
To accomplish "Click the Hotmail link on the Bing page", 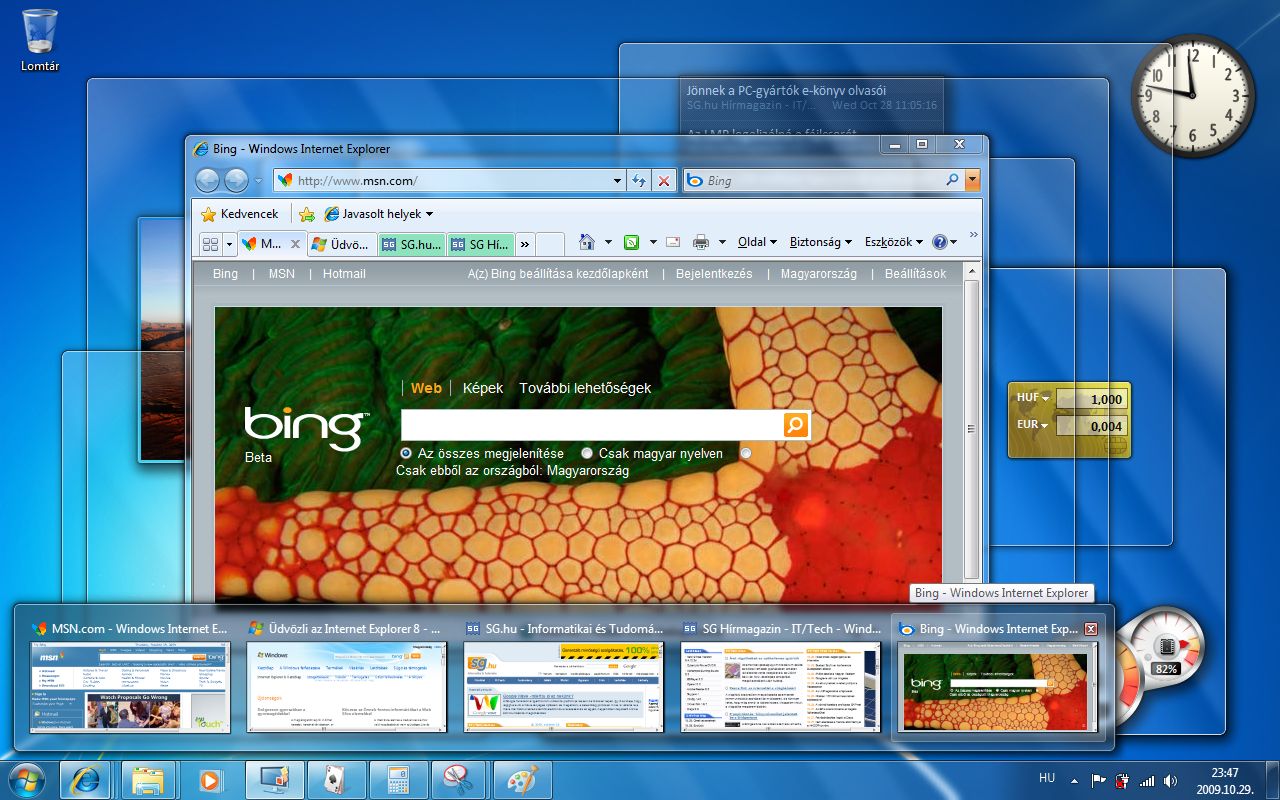I will pyautogui.click(x=344, y=274).
